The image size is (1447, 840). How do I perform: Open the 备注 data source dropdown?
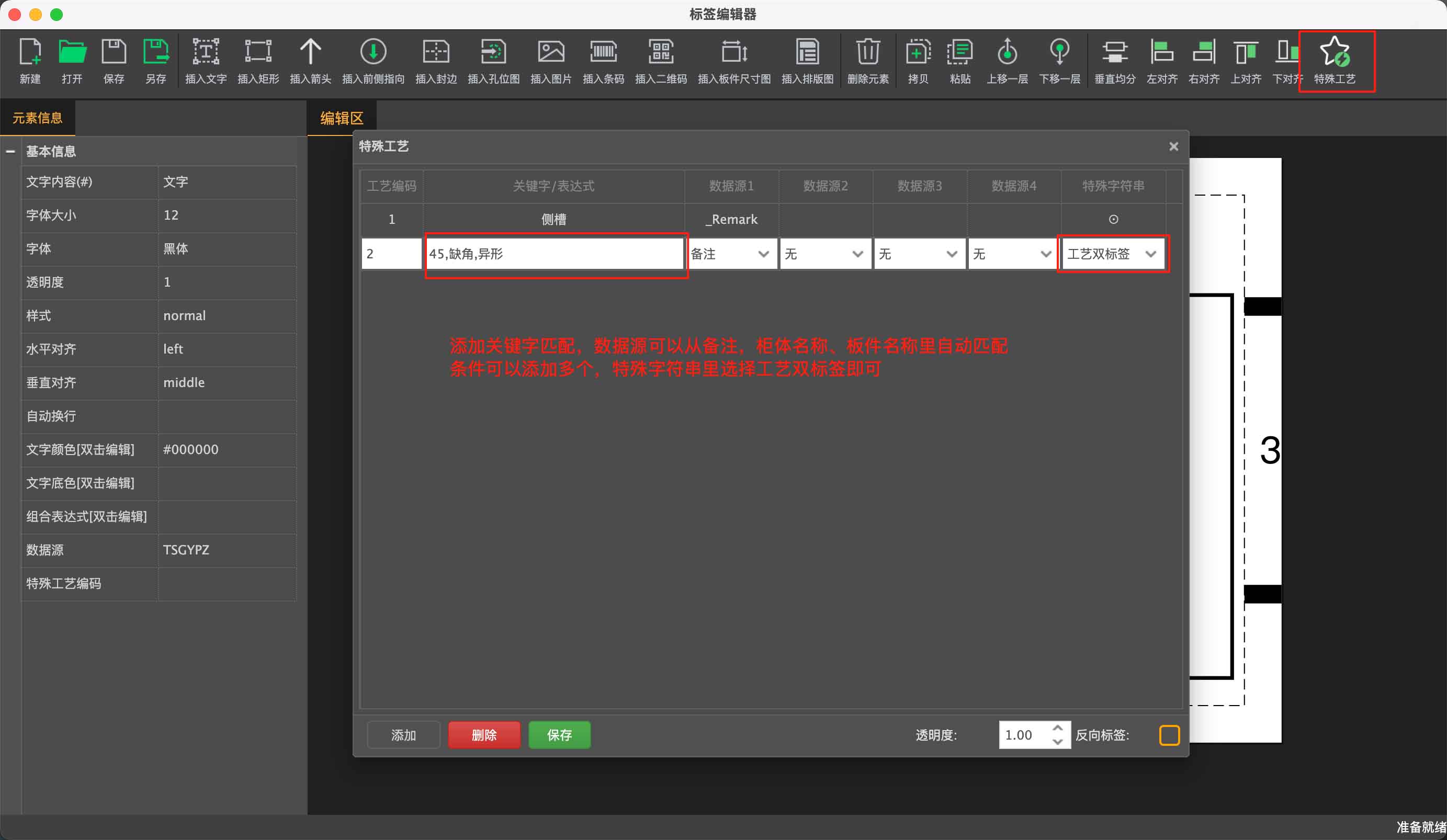pos(731,254)
